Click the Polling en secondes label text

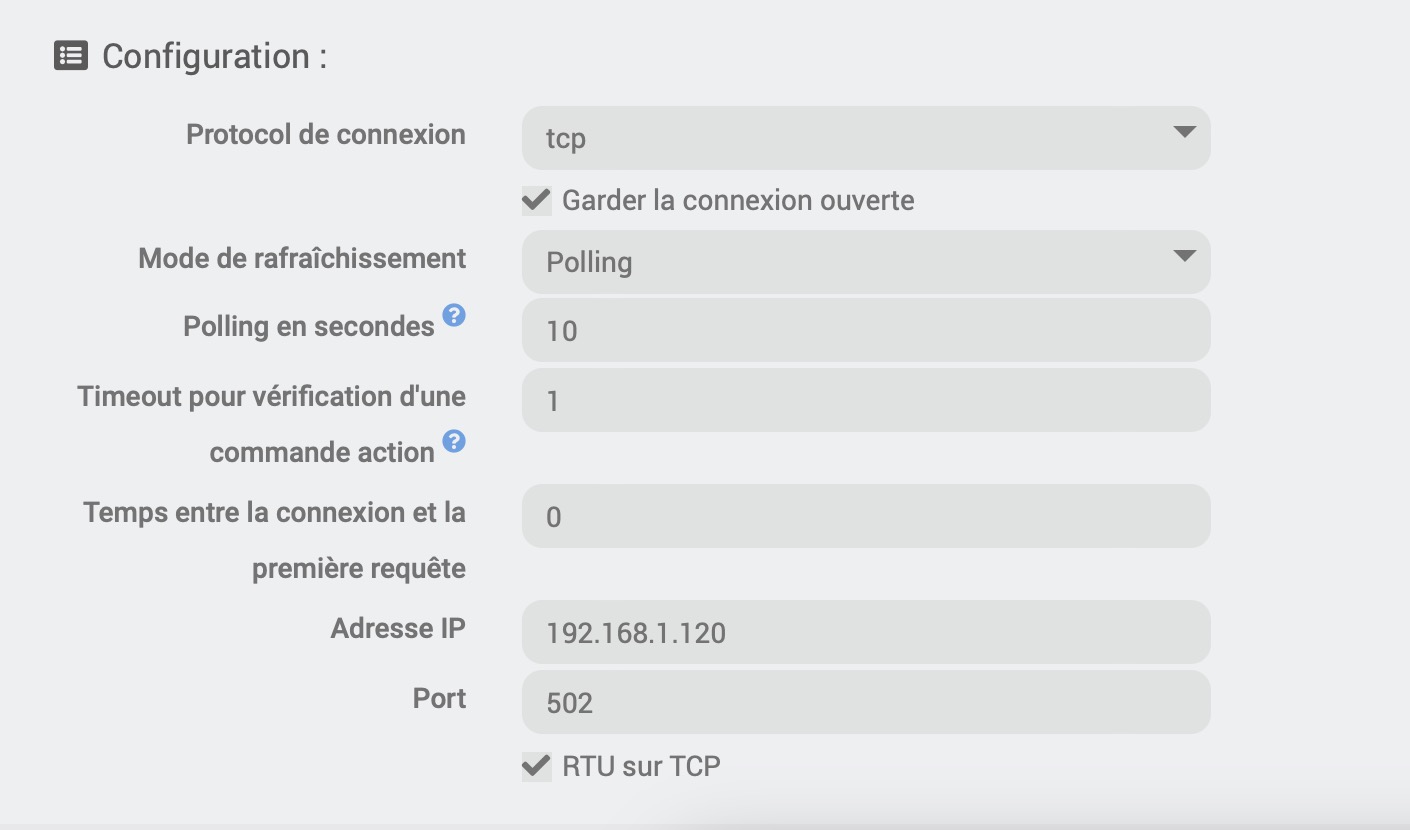(309, 327)
